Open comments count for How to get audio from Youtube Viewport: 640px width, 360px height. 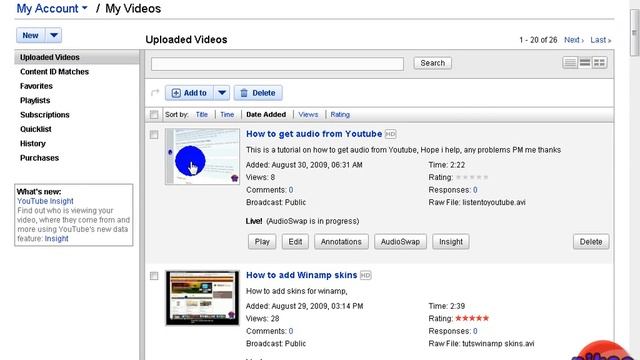click(x=291, y=190)
